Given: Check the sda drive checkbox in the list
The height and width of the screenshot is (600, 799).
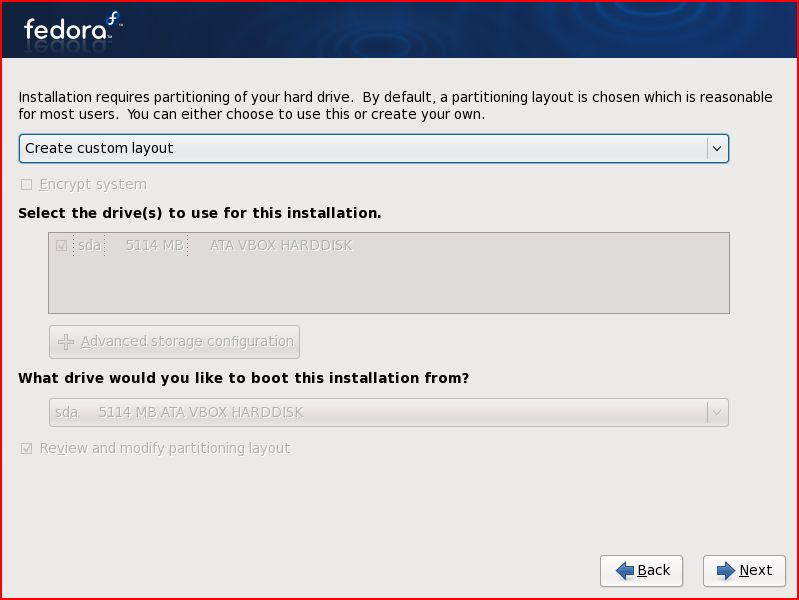Looking at the screenshot, I should (62, 246).
